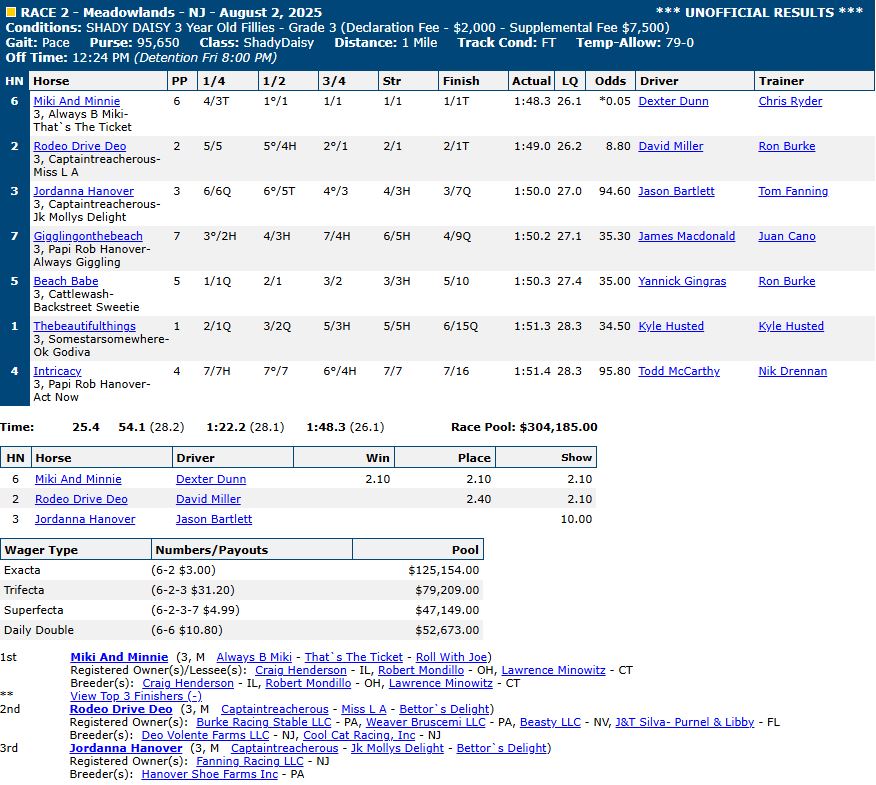
Task: Open Hanover Shoe Farms Inc breeder link
Action: click(x=210, y=774)
